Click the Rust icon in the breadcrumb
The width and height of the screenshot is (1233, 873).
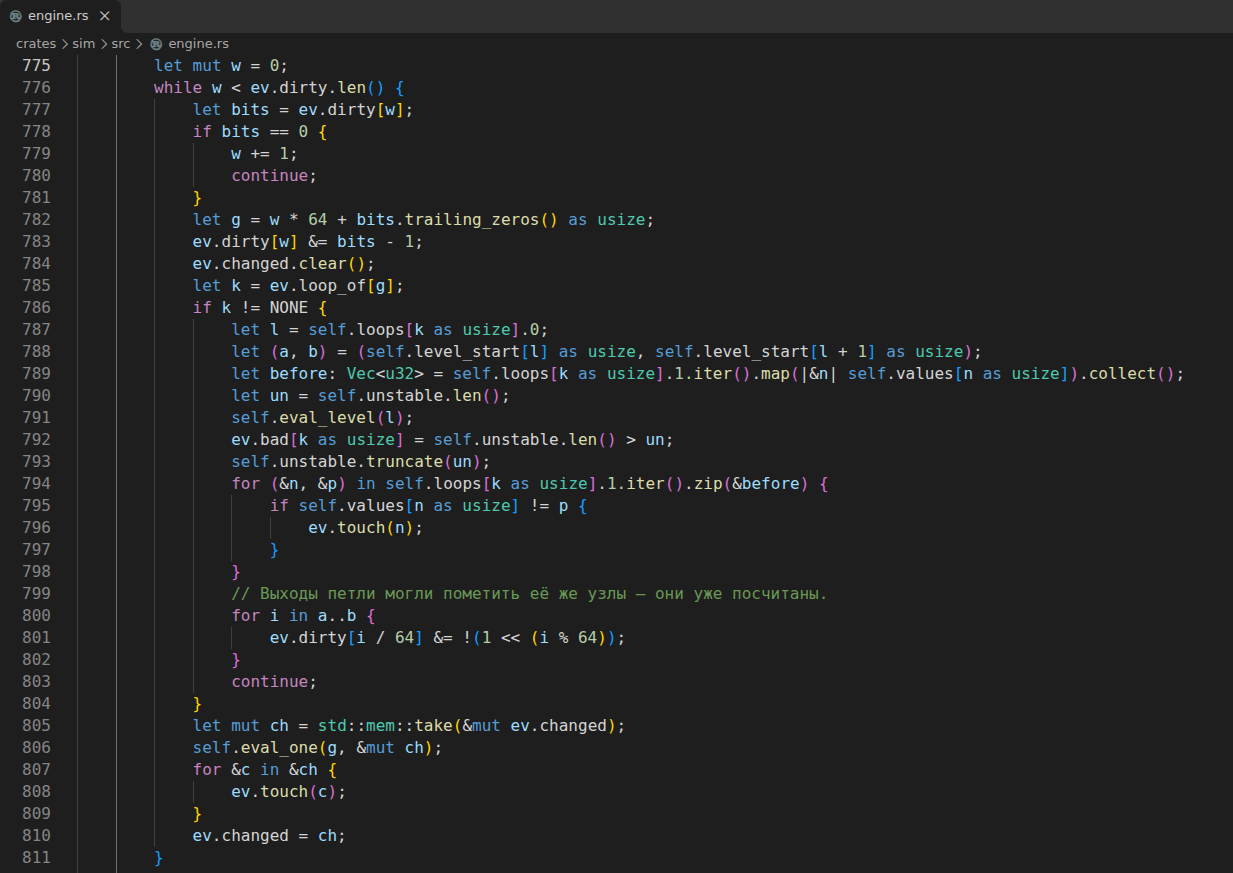tap(156, 44)
